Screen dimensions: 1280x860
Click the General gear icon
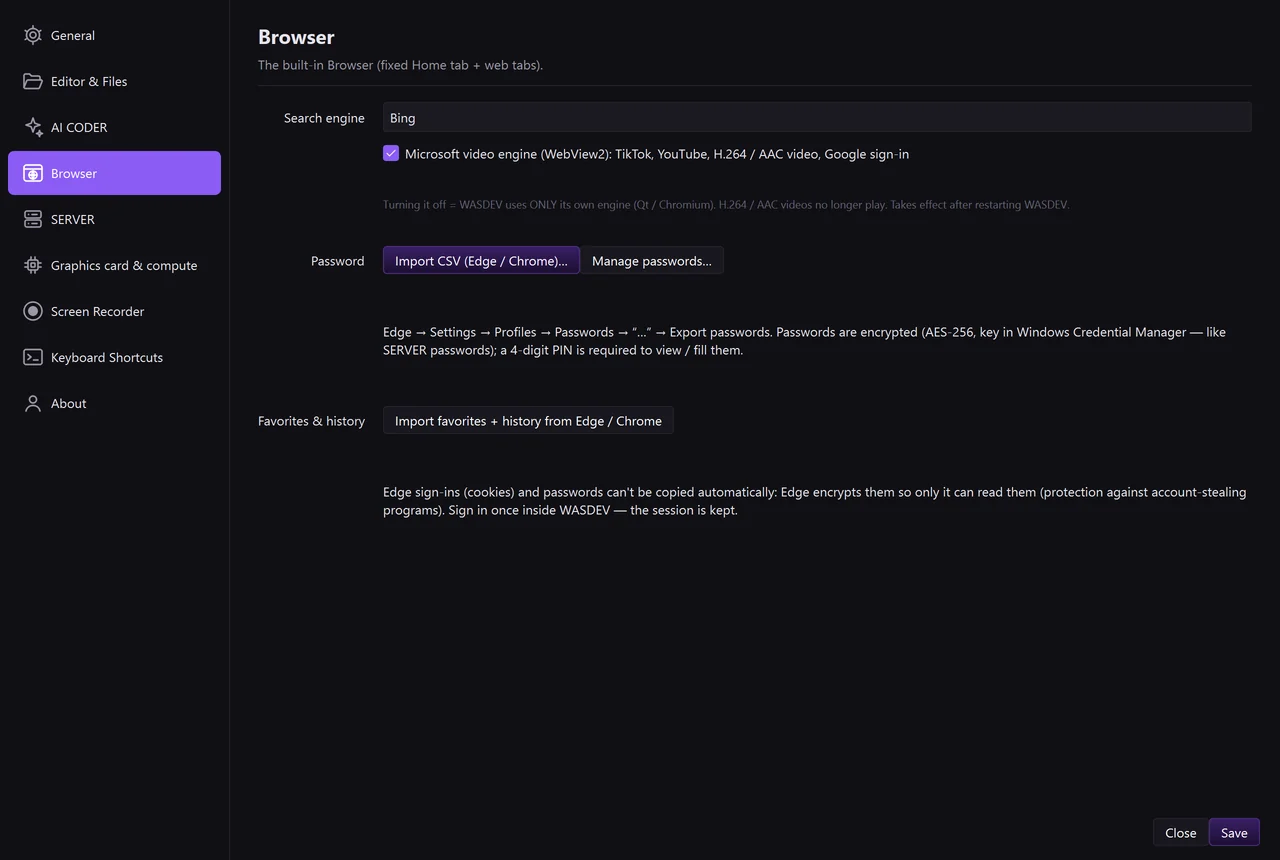coord(33,35)
